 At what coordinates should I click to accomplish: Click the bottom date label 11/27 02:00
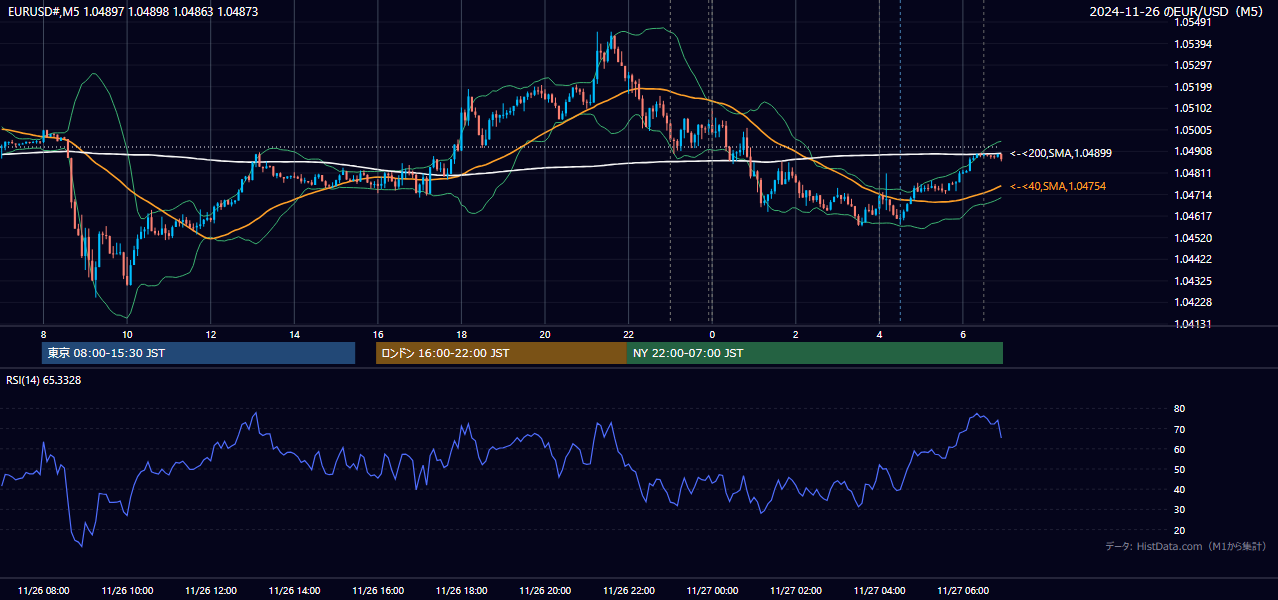pyautogui.click(x=795, y=591)
